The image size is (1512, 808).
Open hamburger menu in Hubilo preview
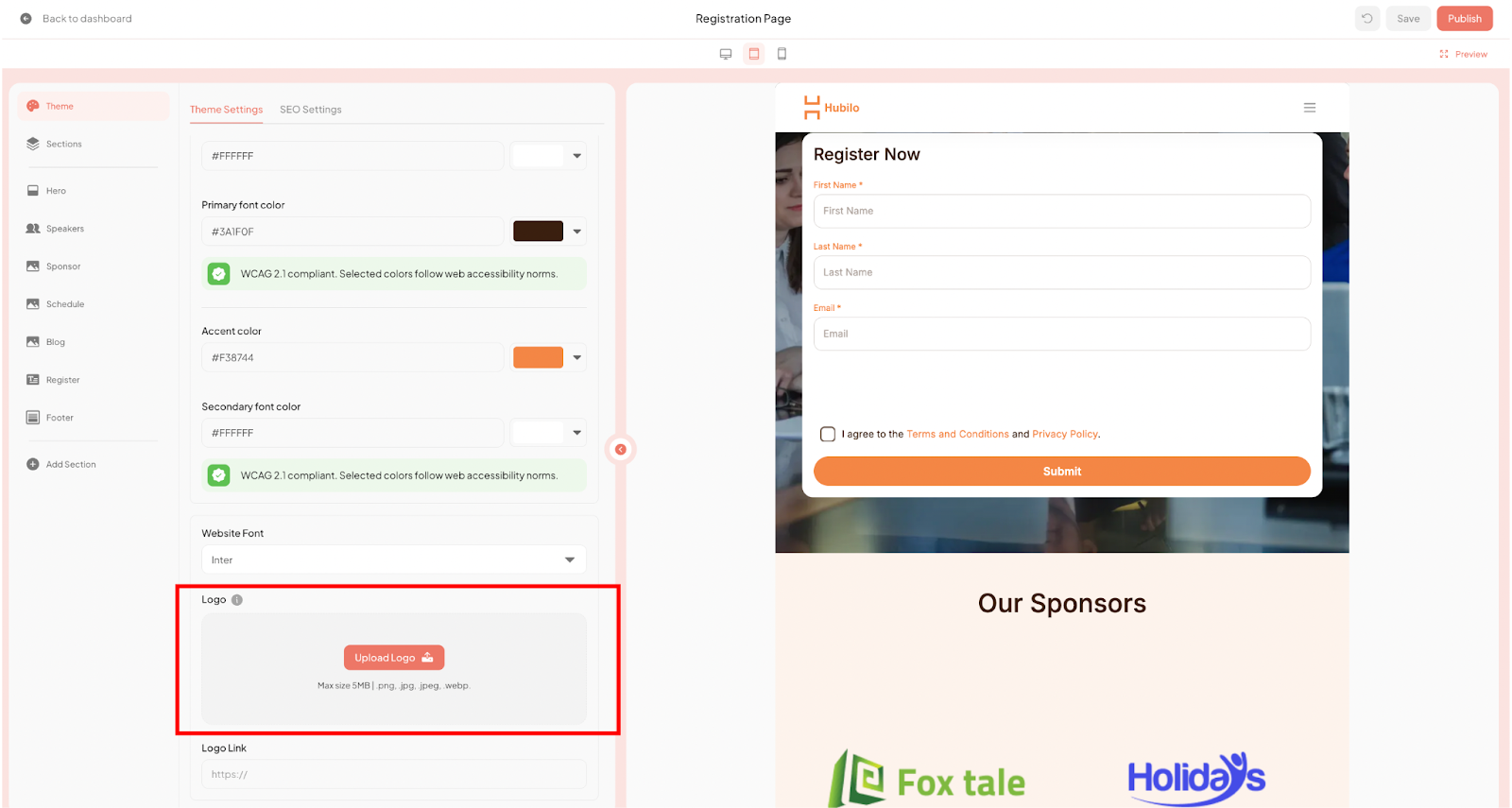coord(1310,108)
